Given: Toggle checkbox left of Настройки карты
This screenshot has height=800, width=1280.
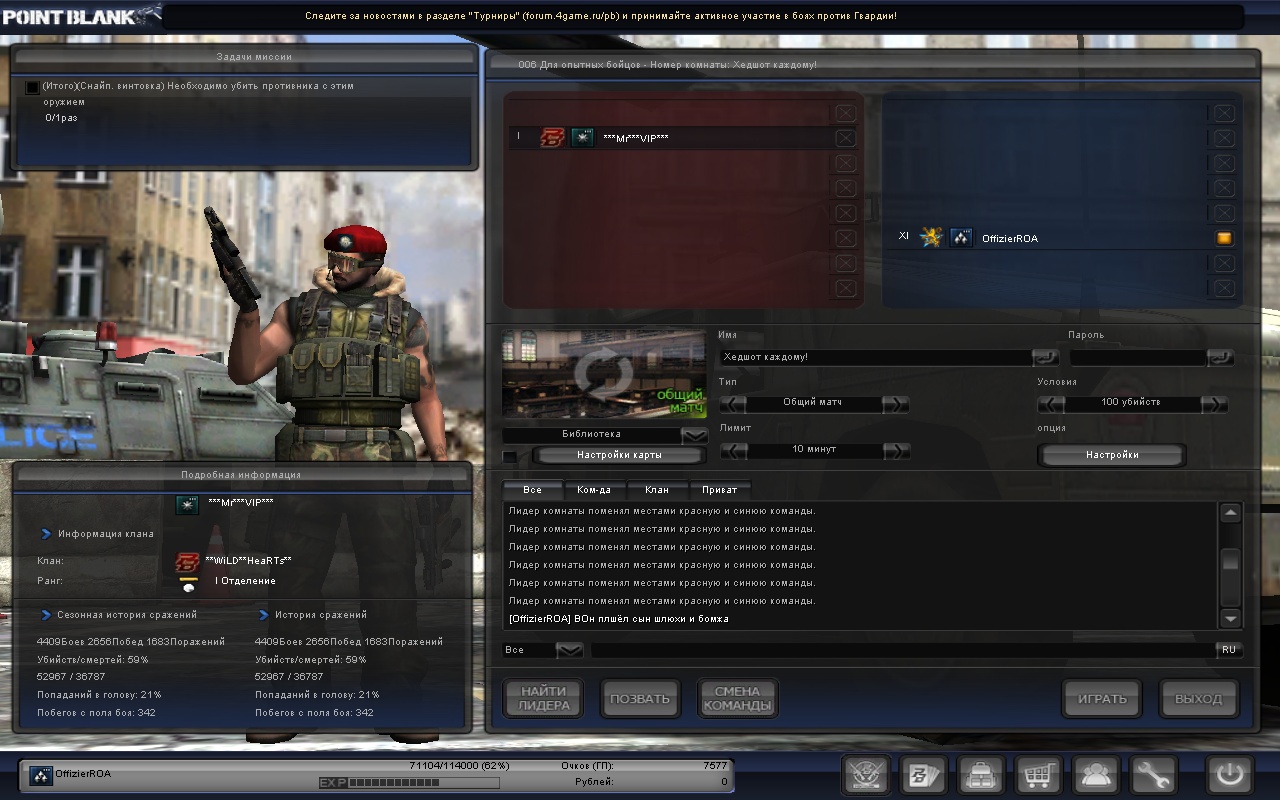Looking at the screenshot, I should click(511, 457).
